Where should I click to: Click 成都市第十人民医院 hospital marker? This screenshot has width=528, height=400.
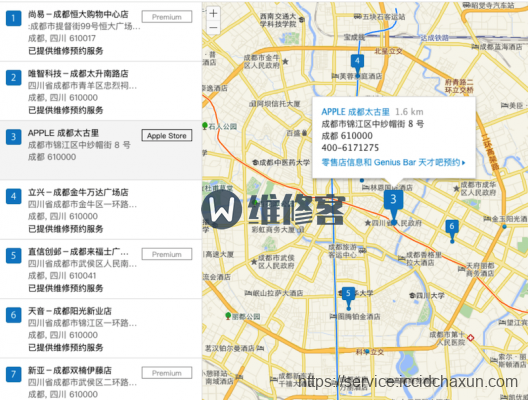tap(471, 337)
